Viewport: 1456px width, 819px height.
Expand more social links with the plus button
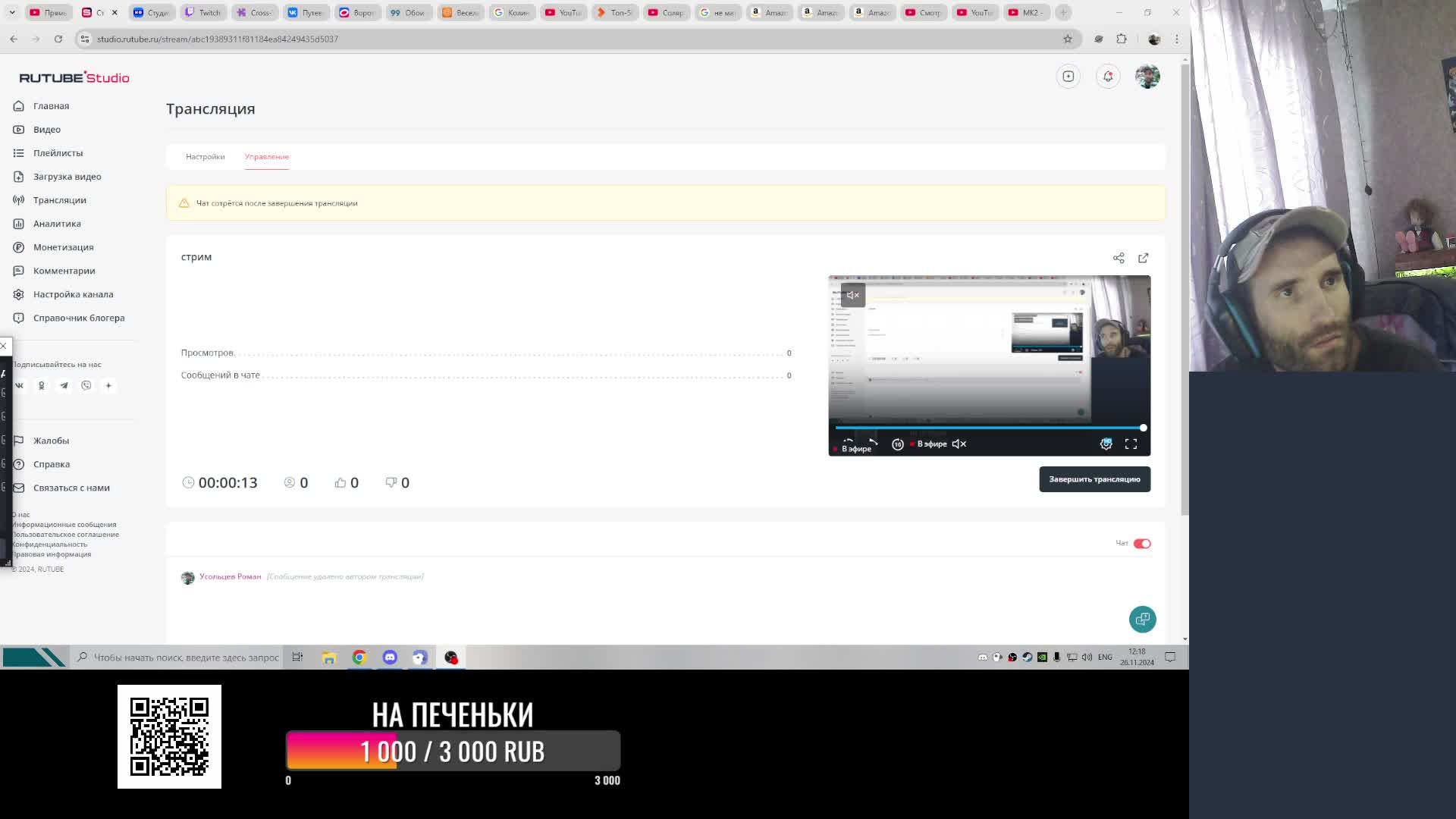click(x=108, y=386)
